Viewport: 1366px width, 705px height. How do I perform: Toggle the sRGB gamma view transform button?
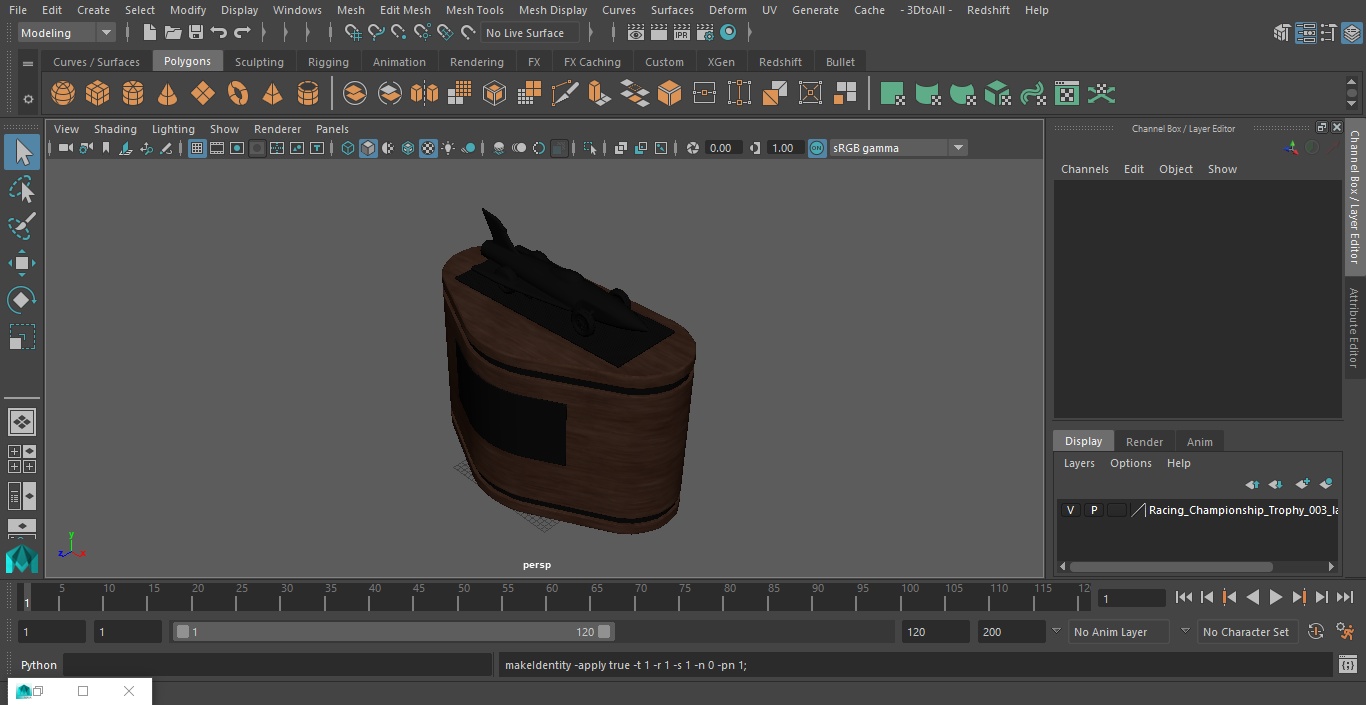[x=817, y=148]
